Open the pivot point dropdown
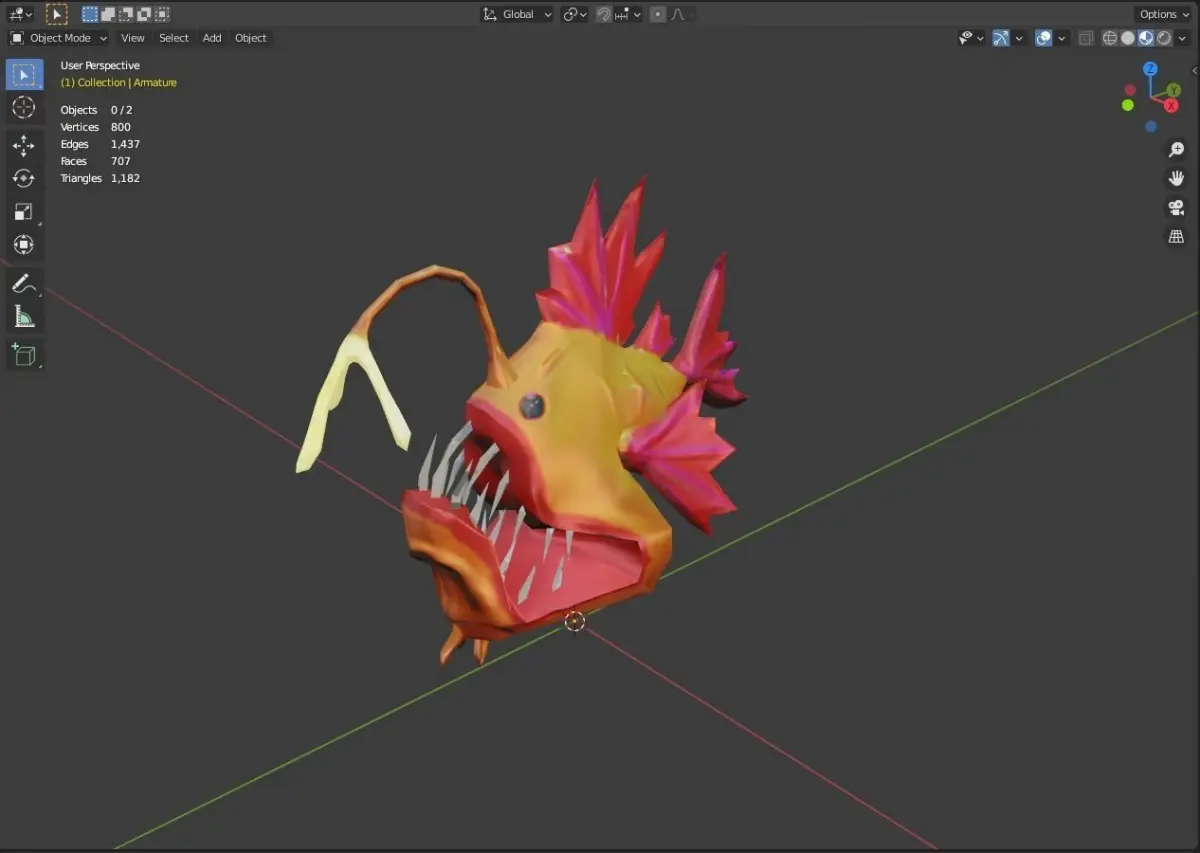The width and height of the screenshot is (1200, 853). [575, 14]
